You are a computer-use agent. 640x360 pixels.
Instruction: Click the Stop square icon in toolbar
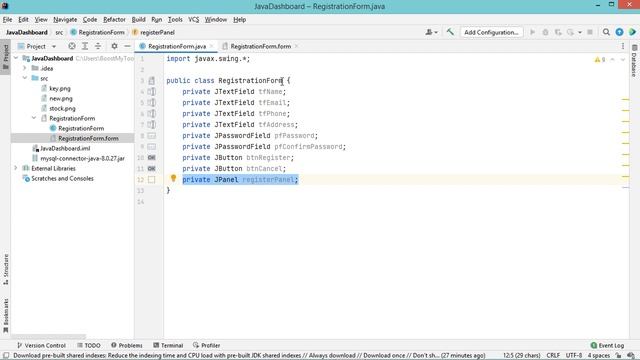pos(590,32)
